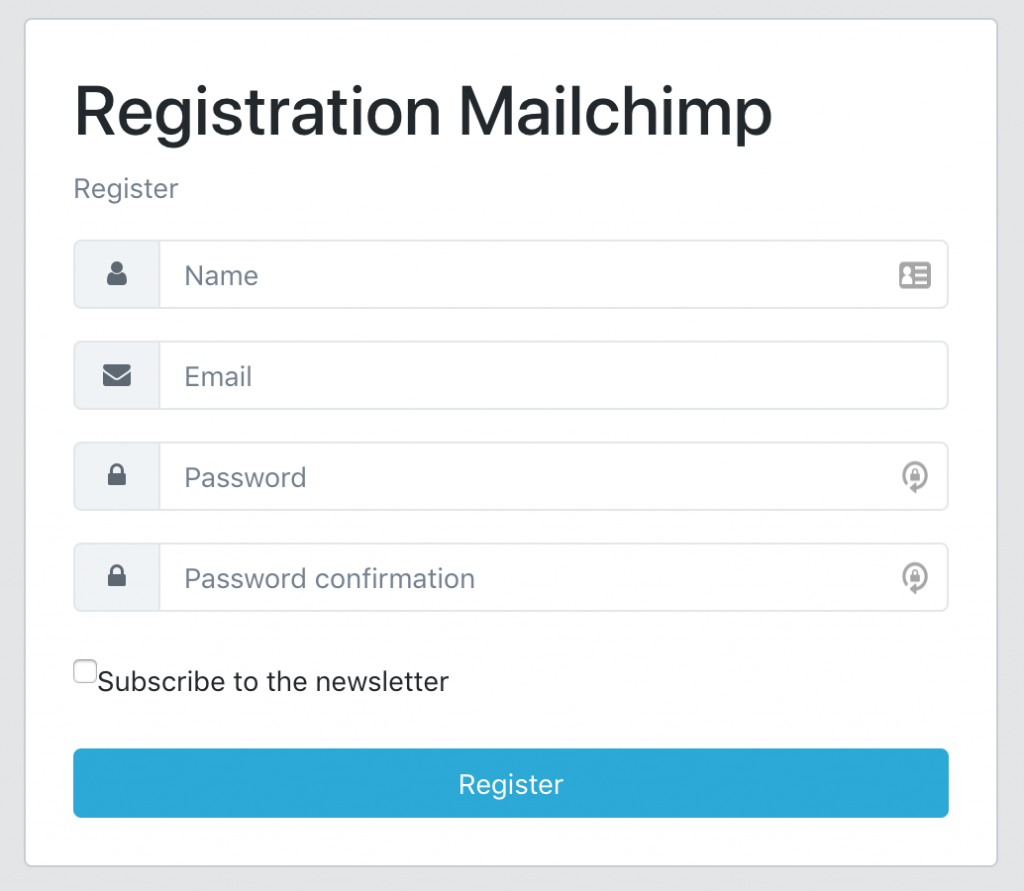The image size is (1024, 891).
Task: Click the word Registration in the heading
Action: point(257,112)
